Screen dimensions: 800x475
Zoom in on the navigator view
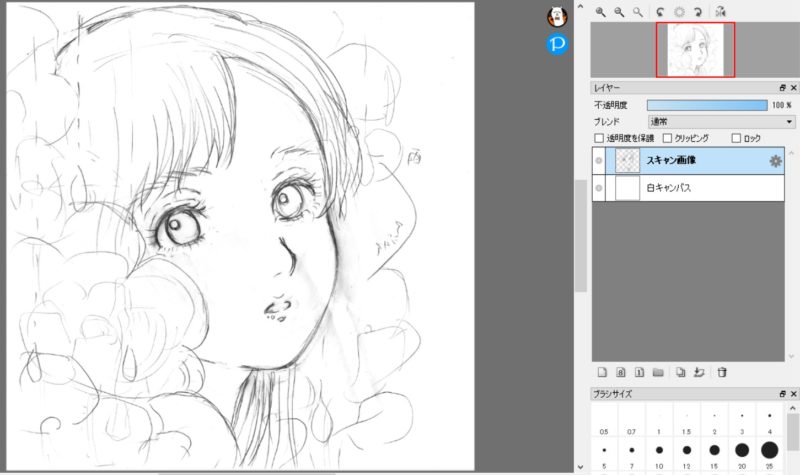pos(601,12)
